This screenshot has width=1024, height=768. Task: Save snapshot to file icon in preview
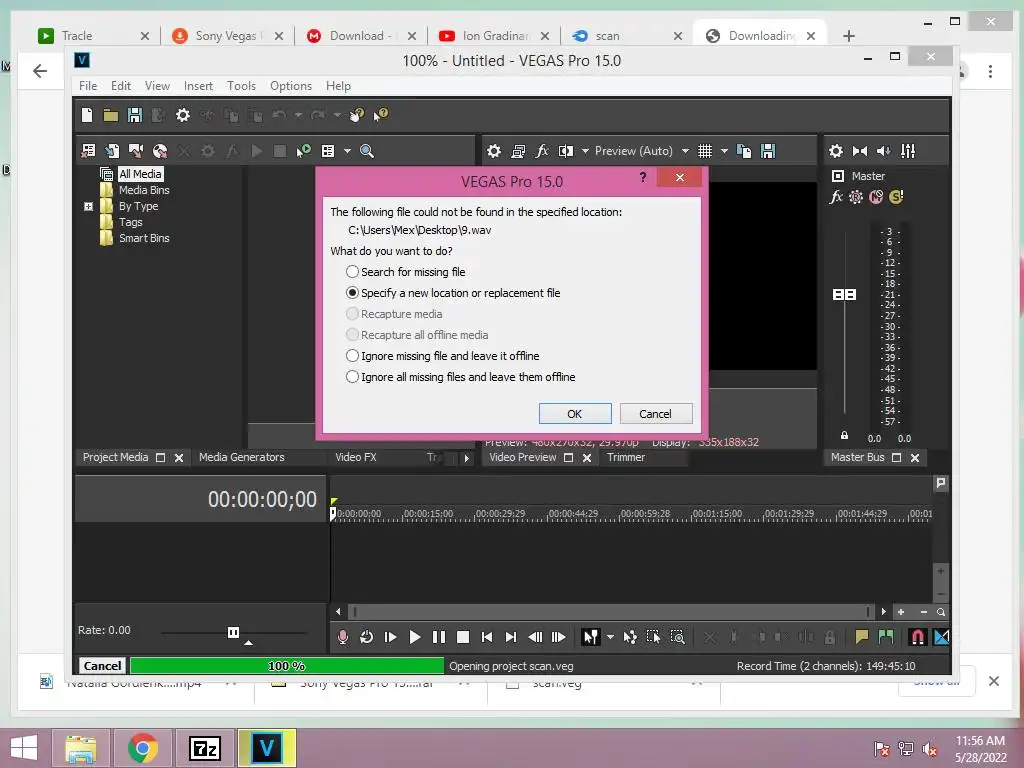click(x=768, y=151)
